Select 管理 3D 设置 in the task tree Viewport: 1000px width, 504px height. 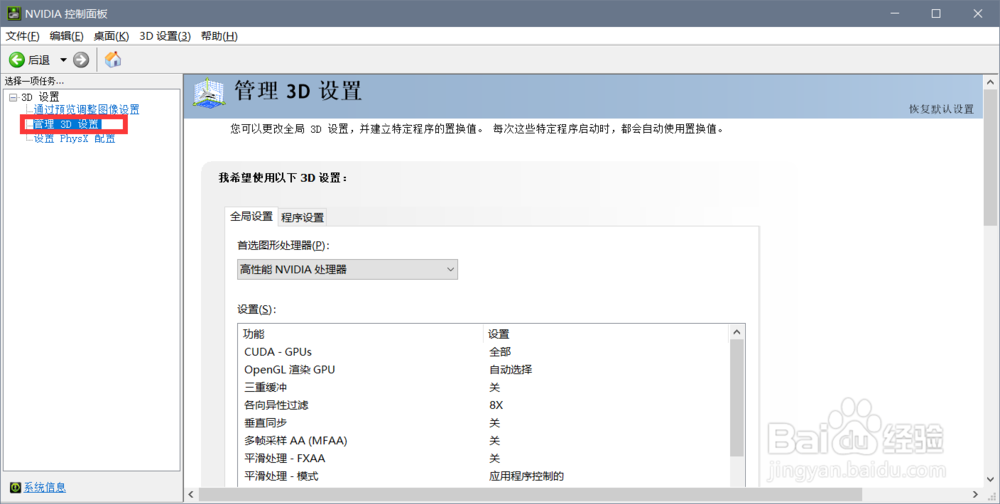[x=66, y=124]
